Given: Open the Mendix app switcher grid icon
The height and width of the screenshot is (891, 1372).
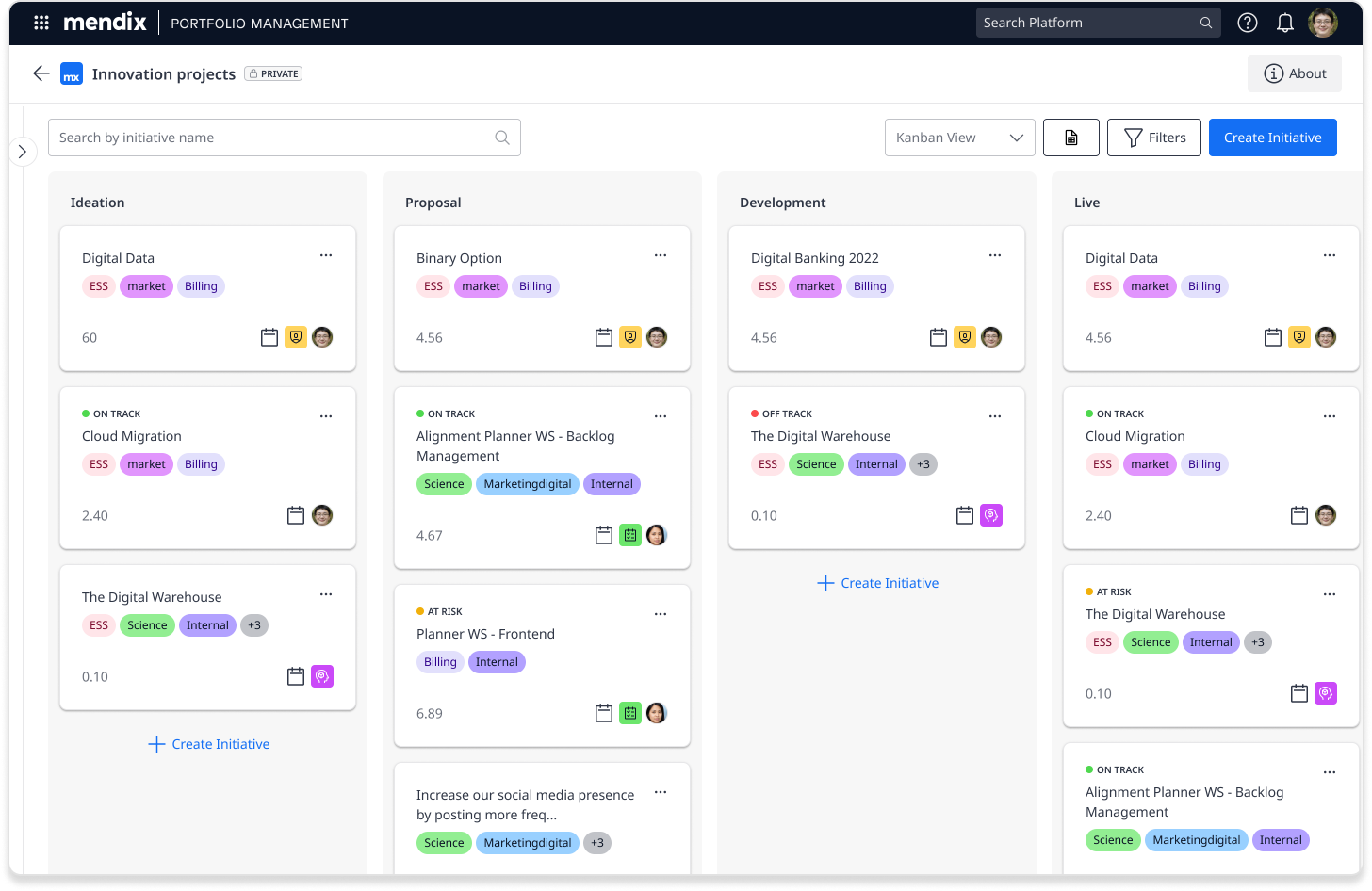Looking at the screenshot, I should coord(41,23).
